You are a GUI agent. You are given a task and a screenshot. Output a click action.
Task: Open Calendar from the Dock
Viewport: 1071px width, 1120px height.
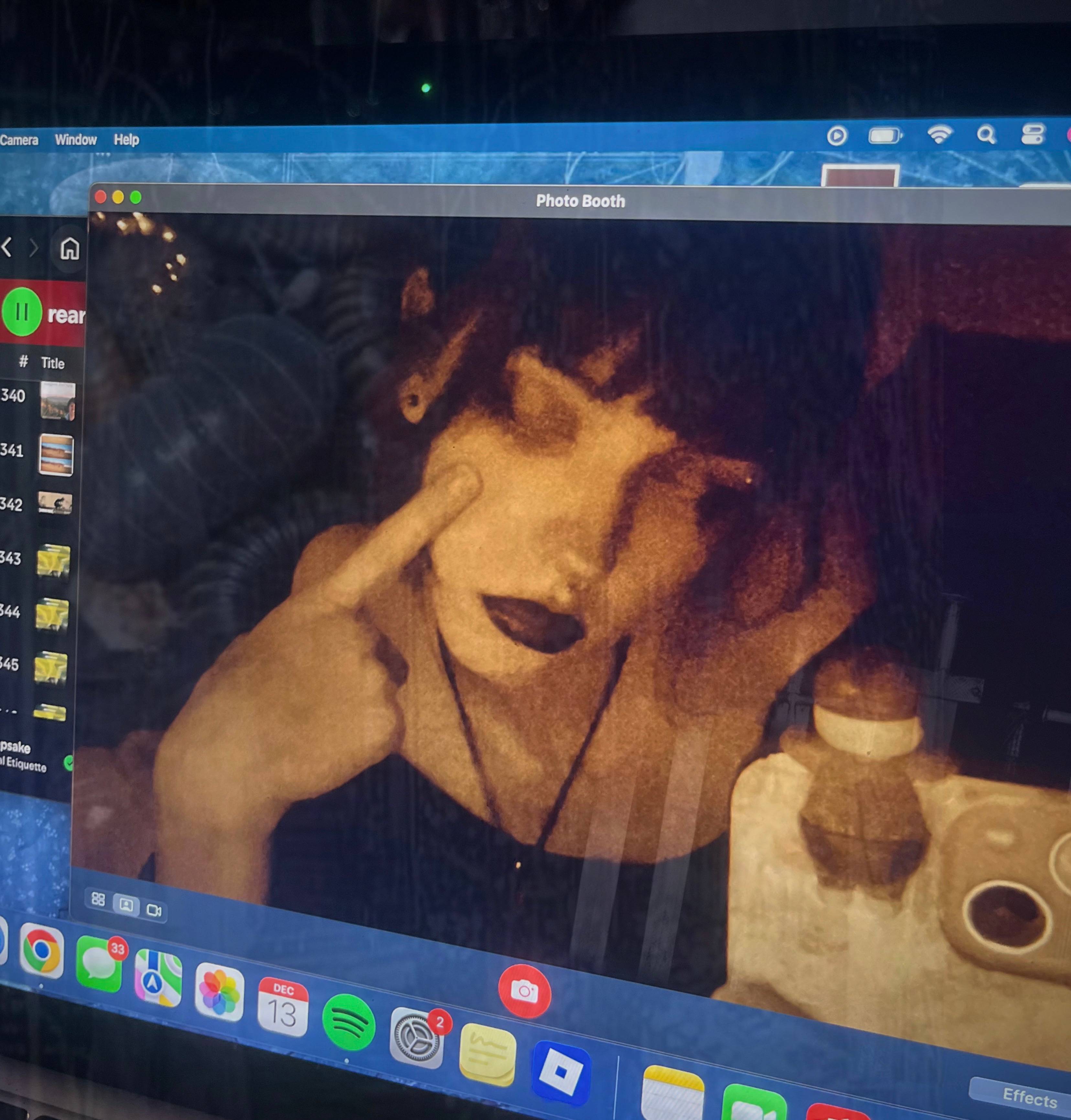coord(283,1007)
